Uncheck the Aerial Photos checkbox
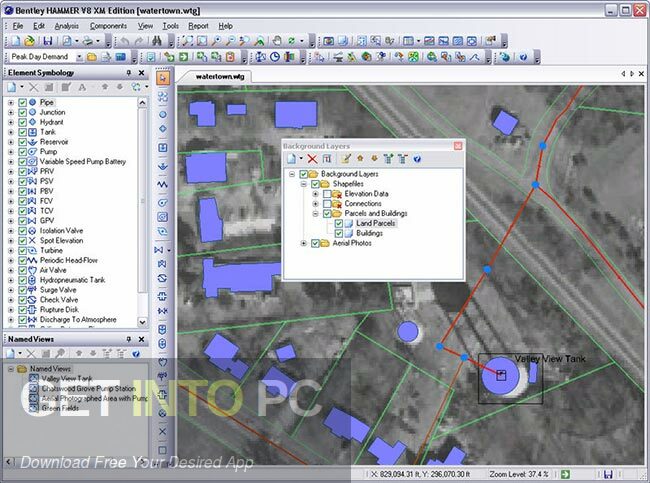 (315, 243)
